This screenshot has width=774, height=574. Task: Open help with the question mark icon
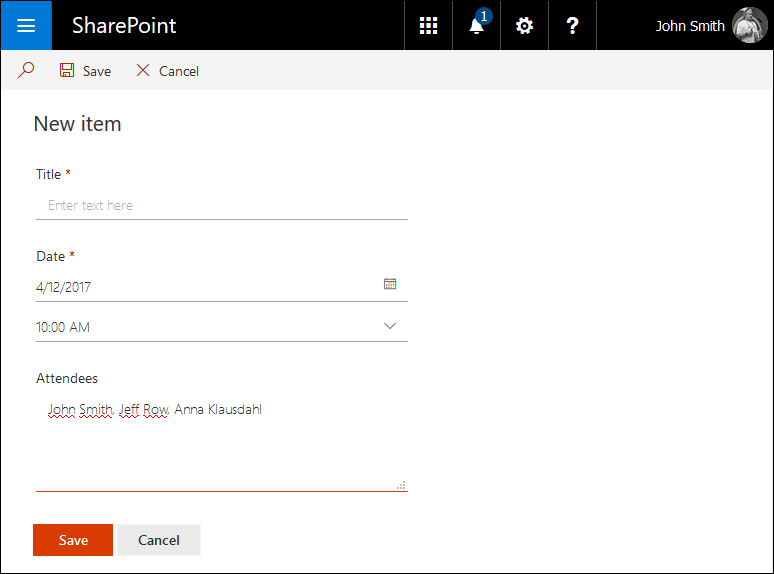(x=572, y=25)
